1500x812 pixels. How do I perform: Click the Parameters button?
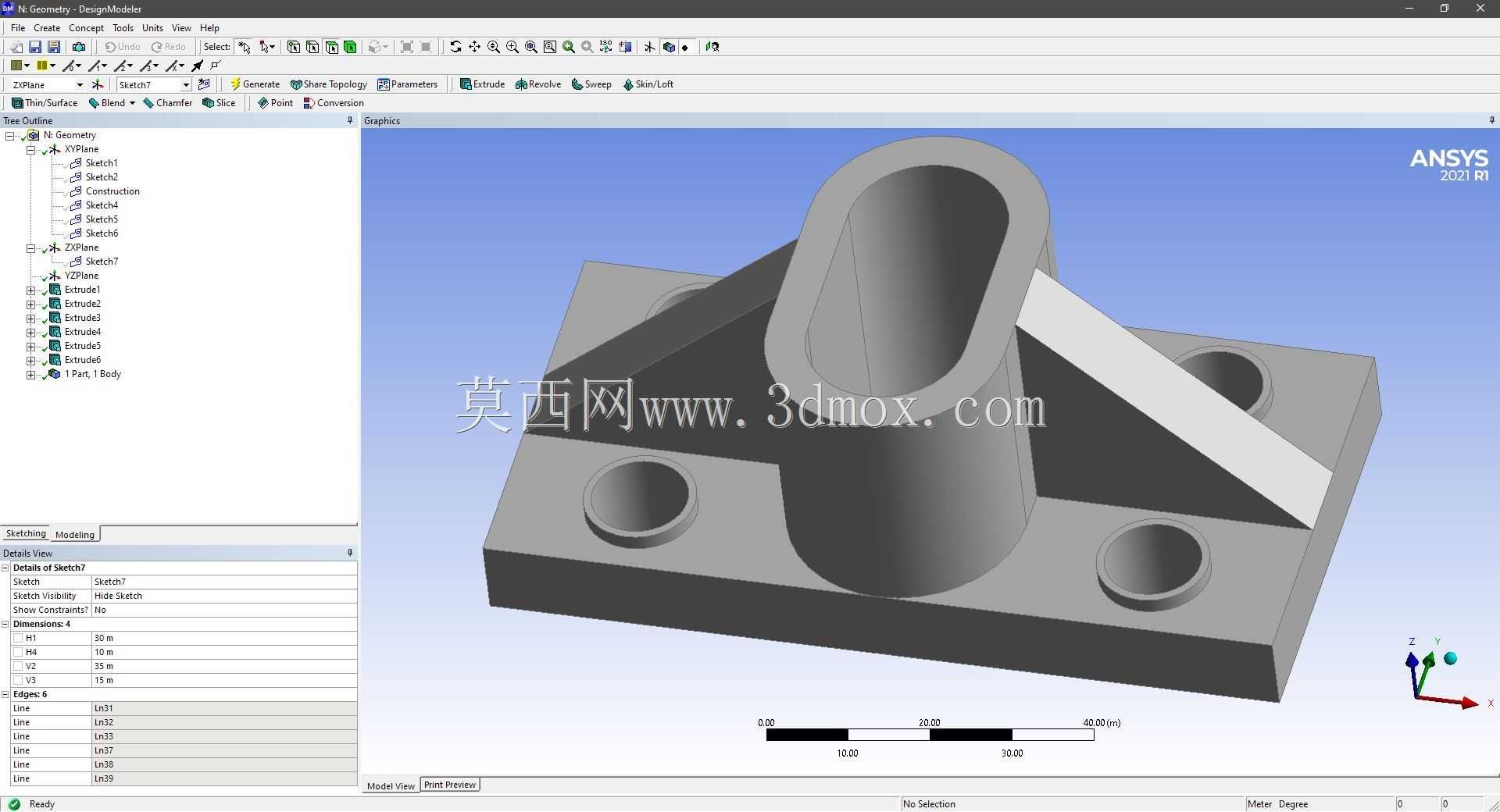click(x=407, y=84)
